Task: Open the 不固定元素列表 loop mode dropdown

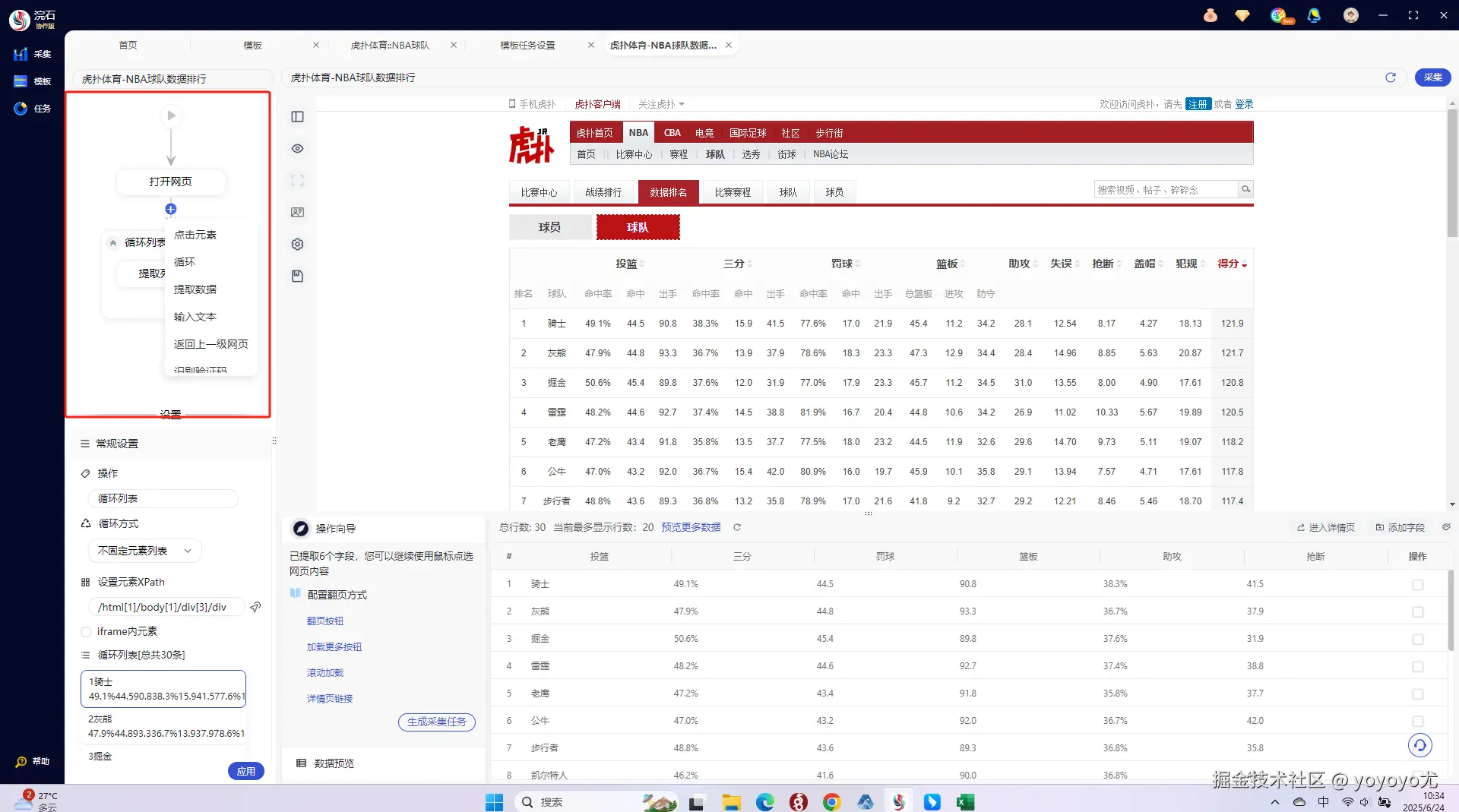Action: click(x=145, y=551)
